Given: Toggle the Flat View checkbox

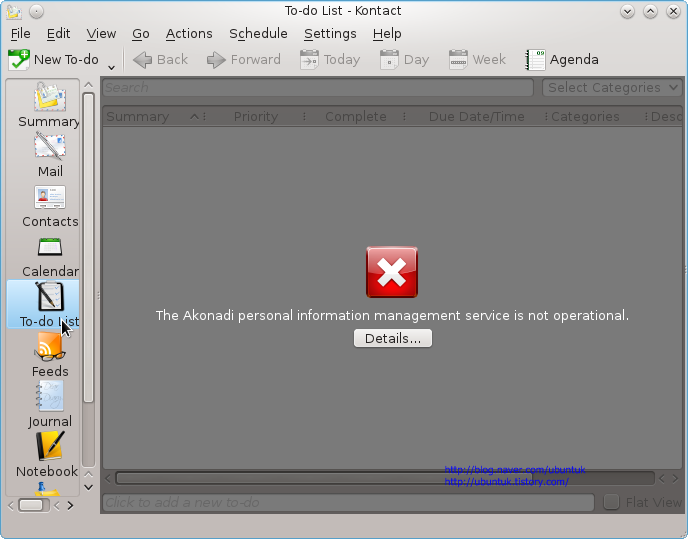Looking at the screenshot, I should click(611, 502).
